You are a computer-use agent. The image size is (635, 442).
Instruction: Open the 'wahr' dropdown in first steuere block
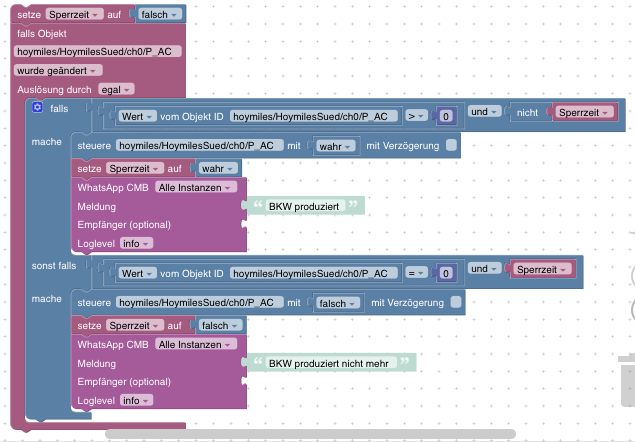click(336, 146)
